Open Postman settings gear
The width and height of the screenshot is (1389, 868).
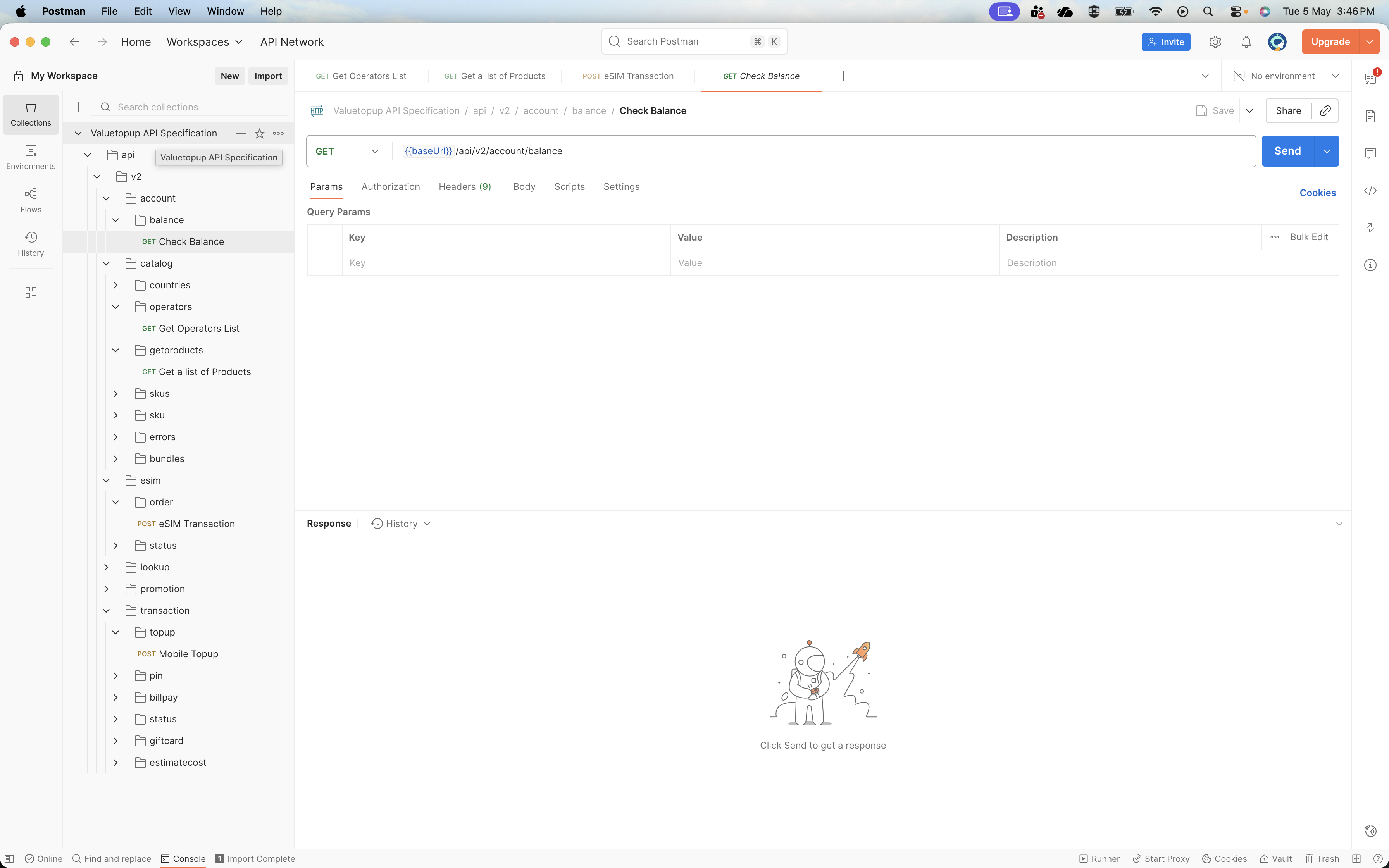point(1215,42)
